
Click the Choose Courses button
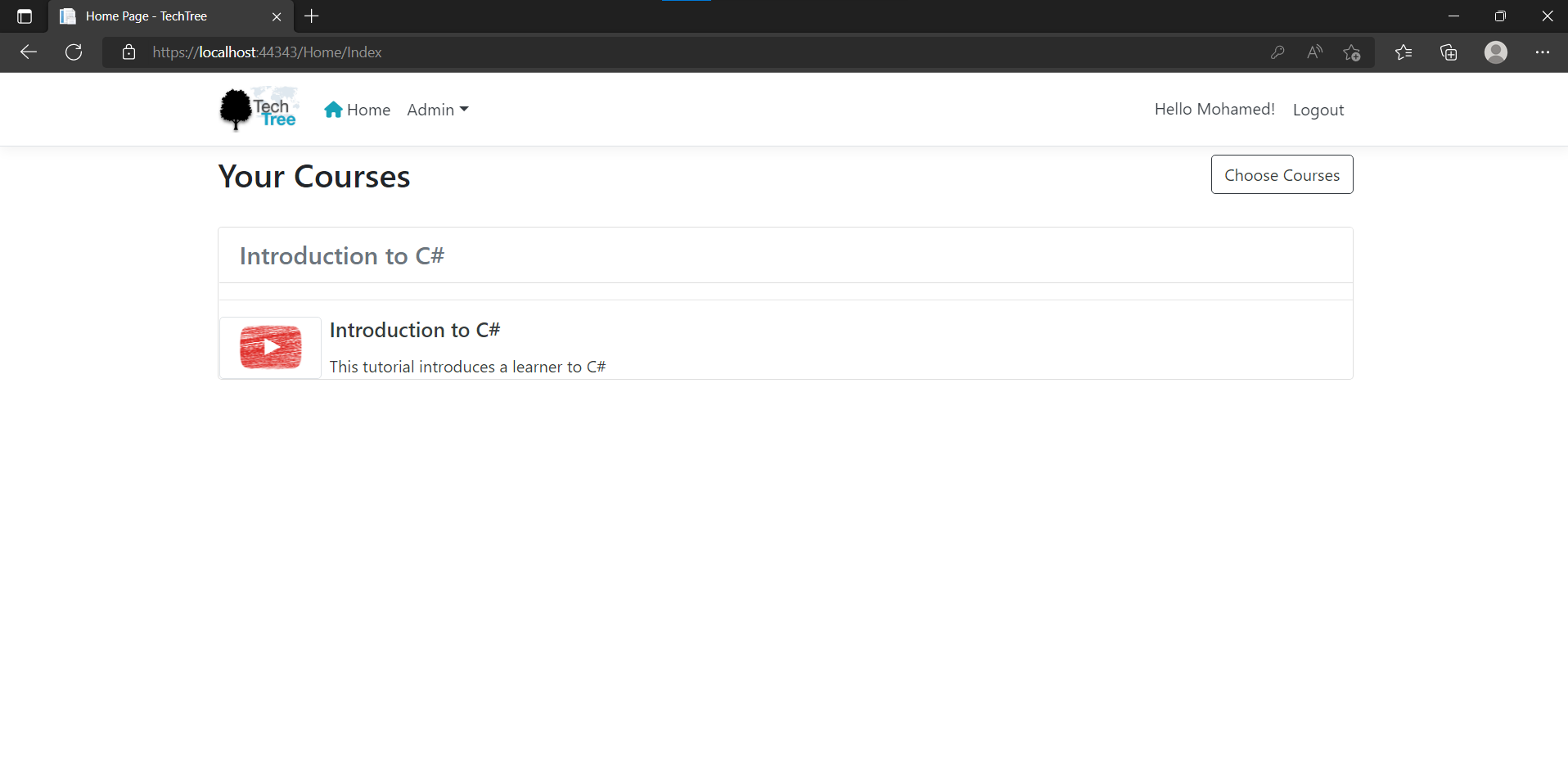pos(1281,174)
